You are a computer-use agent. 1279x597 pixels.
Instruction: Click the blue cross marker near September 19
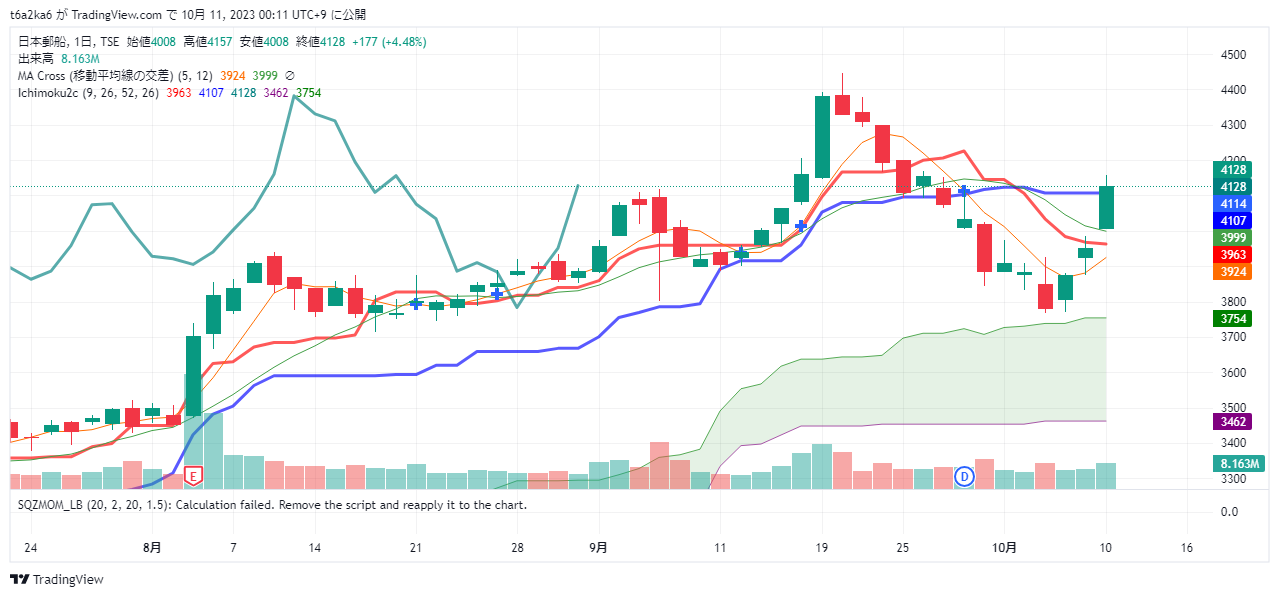[801, 226]
